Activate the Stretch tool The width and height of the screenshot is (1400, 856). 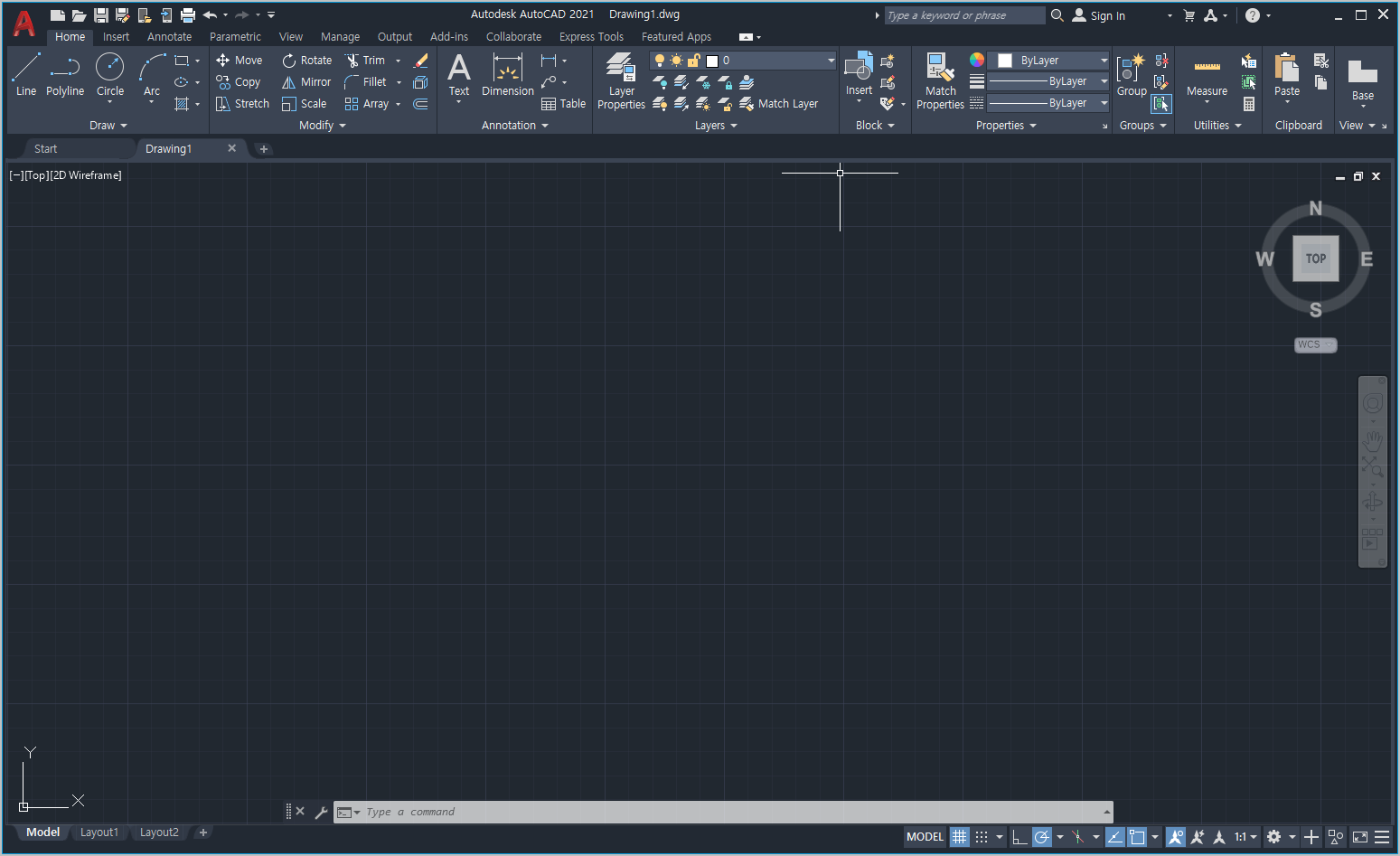coord(242,104)
